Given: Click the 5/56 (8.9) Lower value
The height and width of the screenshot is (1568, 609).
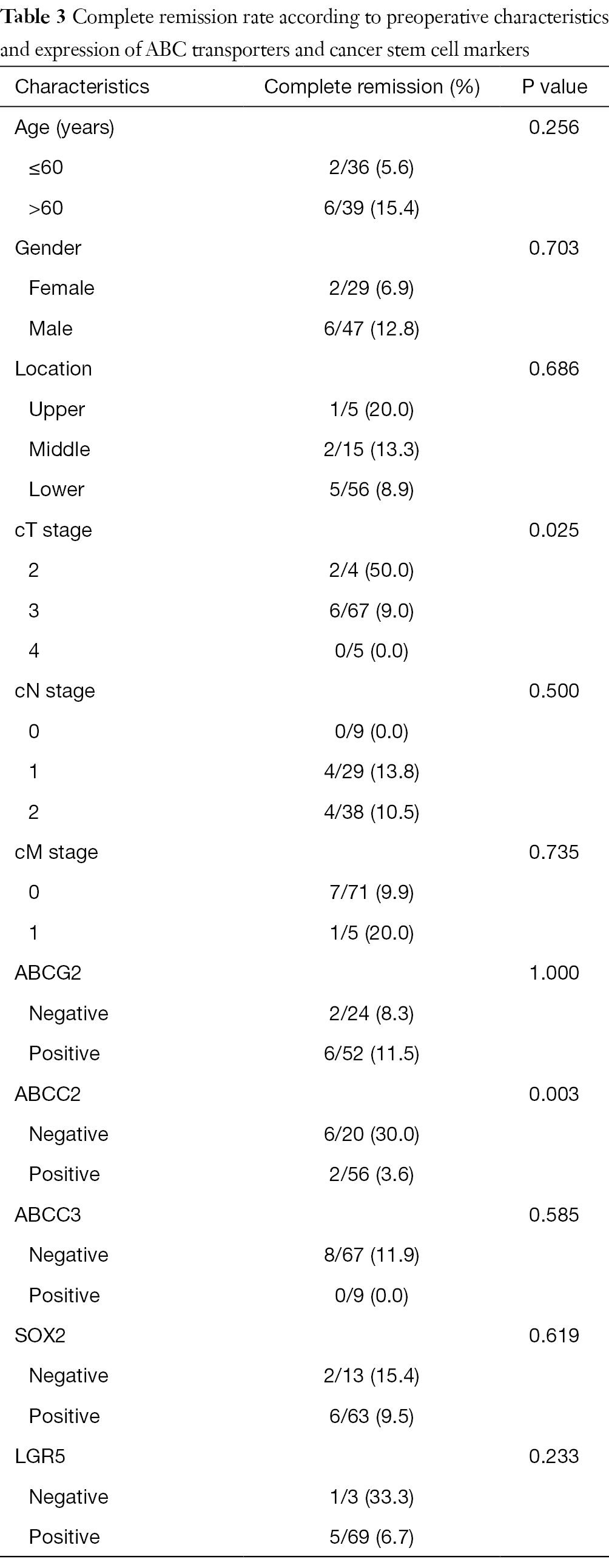Looking at the screenshot, I should click(371, 490).
